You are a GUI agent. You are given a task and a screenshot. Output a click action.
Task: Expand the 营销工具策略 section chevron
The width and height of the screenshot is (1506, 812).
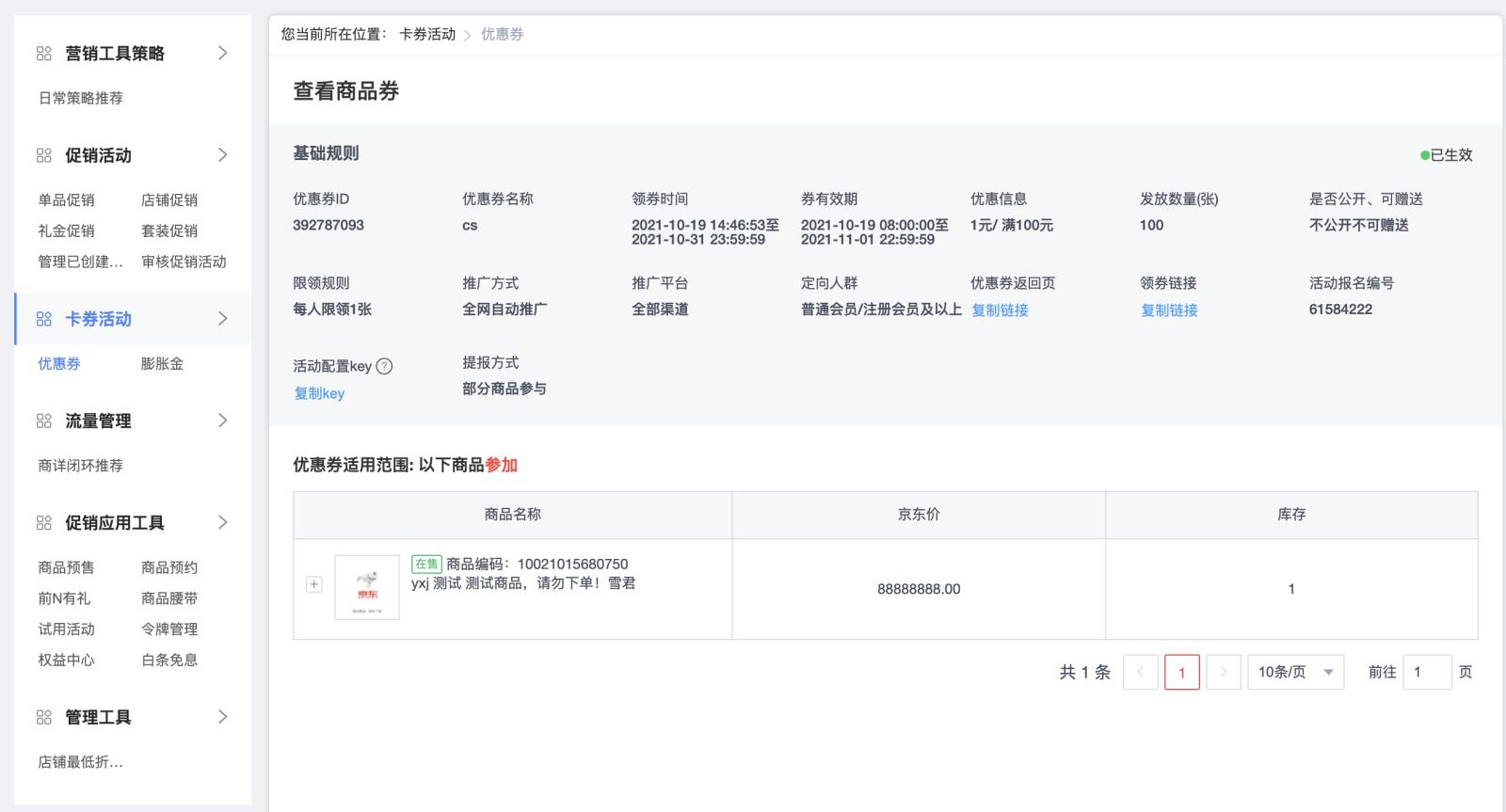pos(223,53)
